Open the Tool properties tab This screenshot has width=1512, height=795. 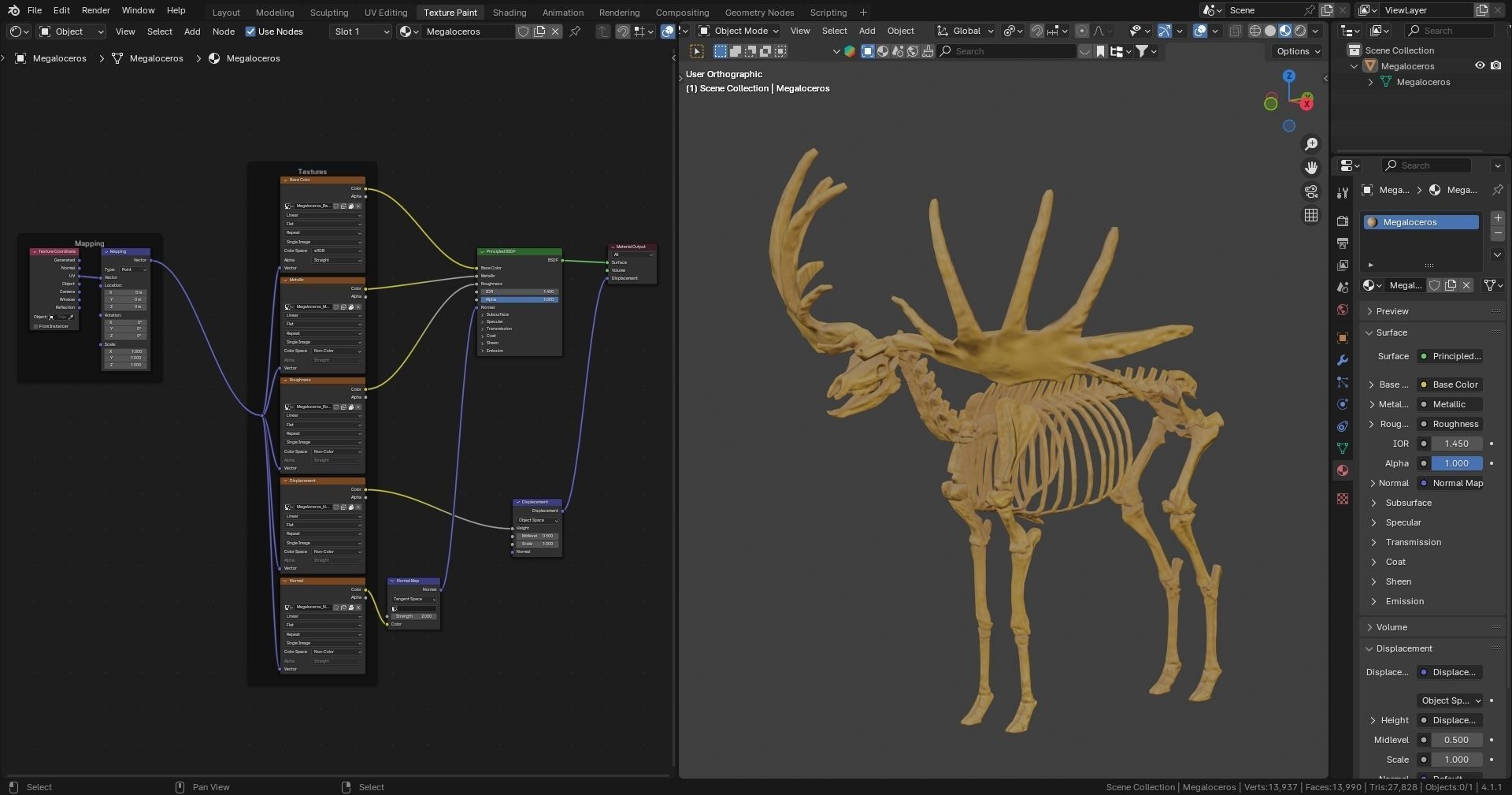pyautogui.click(x=1343, y=193)
